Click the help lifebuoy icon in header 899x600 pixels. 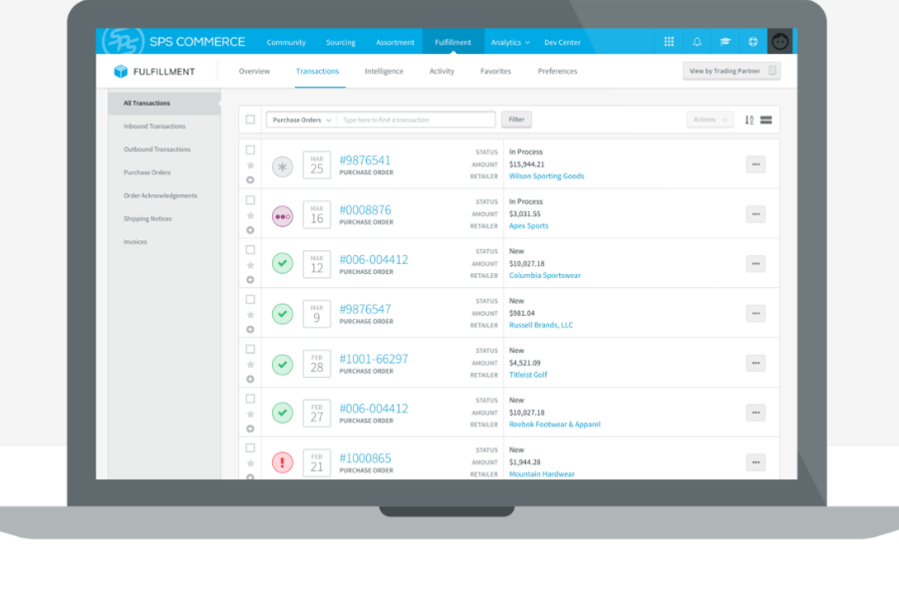(753, 42)
